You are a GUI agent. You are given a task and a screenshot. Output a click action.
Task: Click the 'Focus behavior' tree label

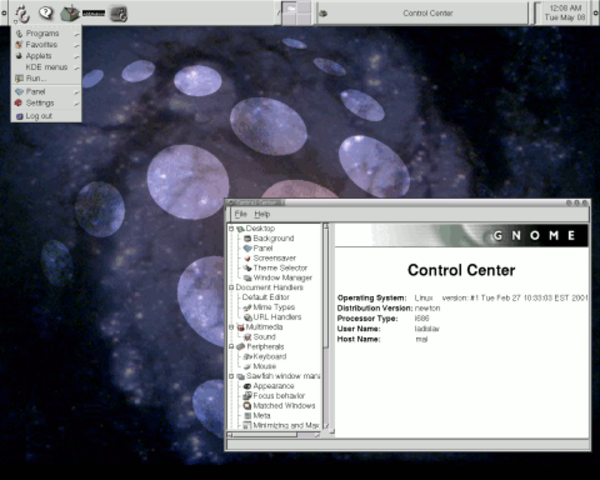click(279, 396)
